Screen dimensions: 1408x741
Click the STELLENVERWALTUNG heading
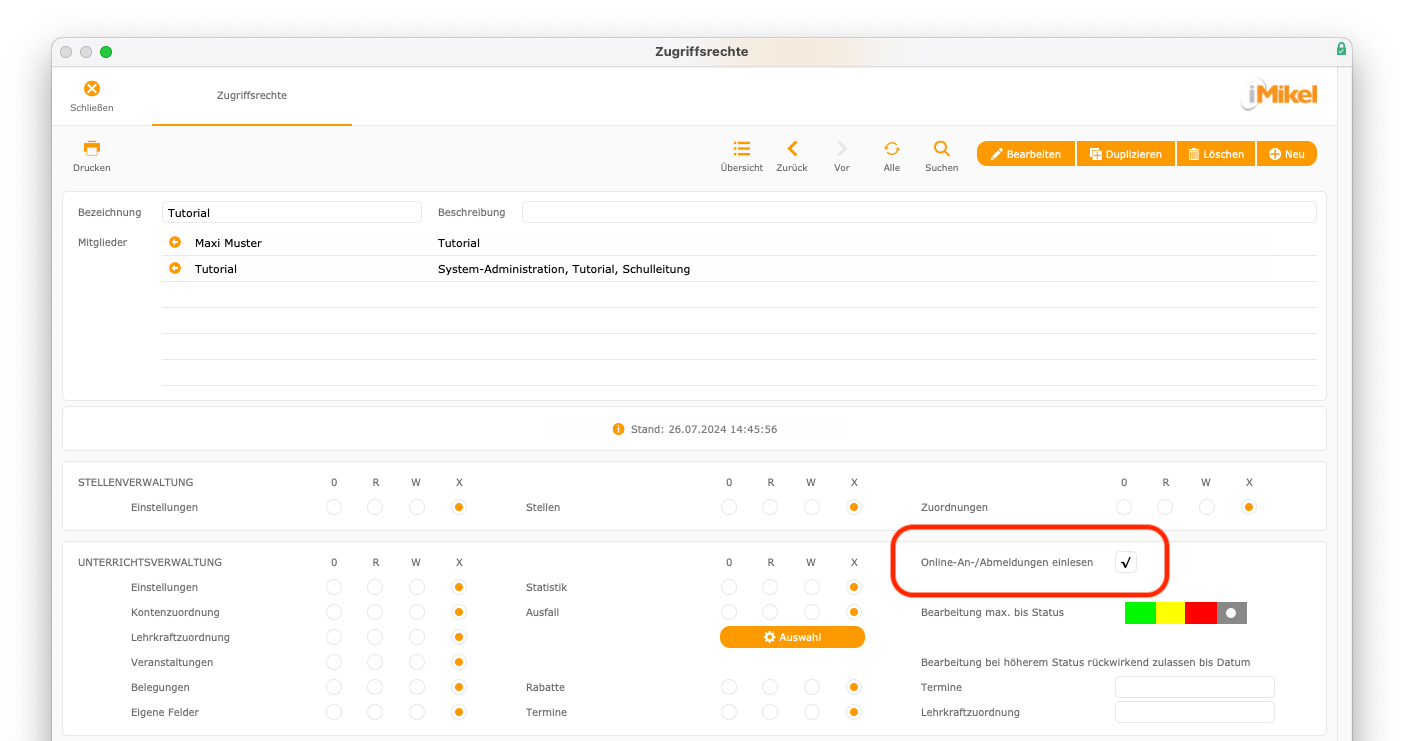click(x=136, y=482)
